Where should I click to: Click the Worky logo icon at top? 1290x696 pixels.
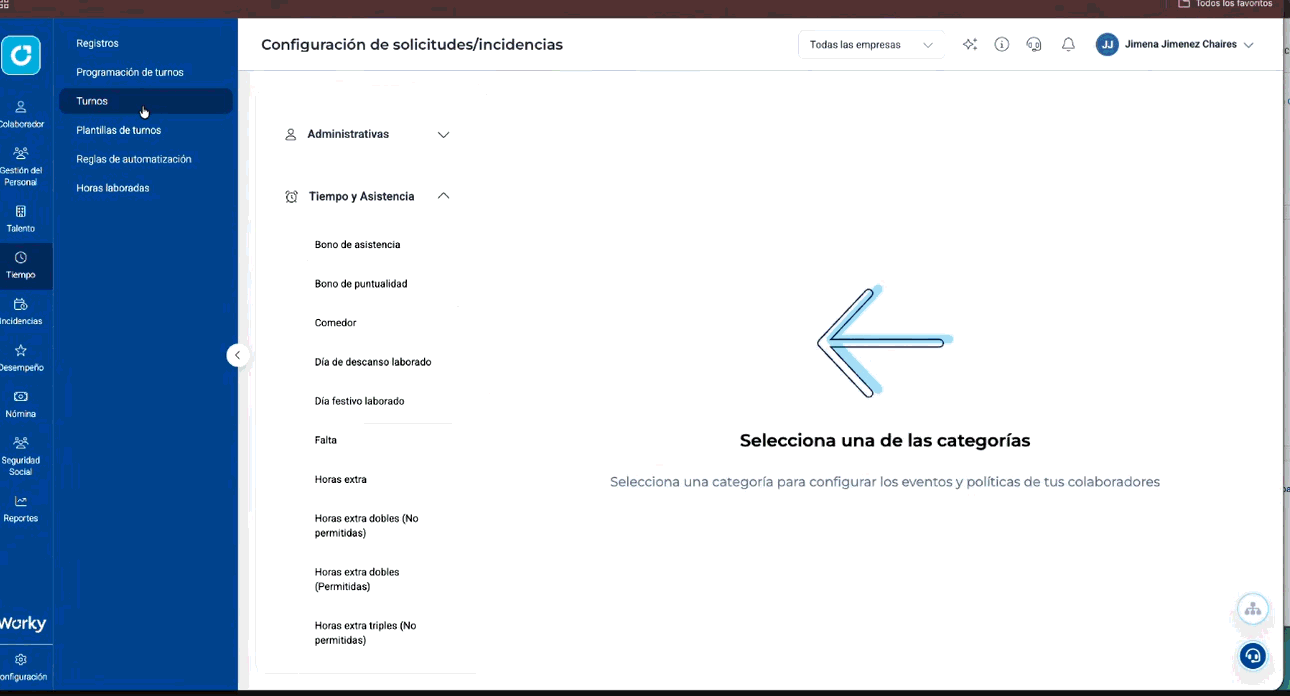pos(21,55)
